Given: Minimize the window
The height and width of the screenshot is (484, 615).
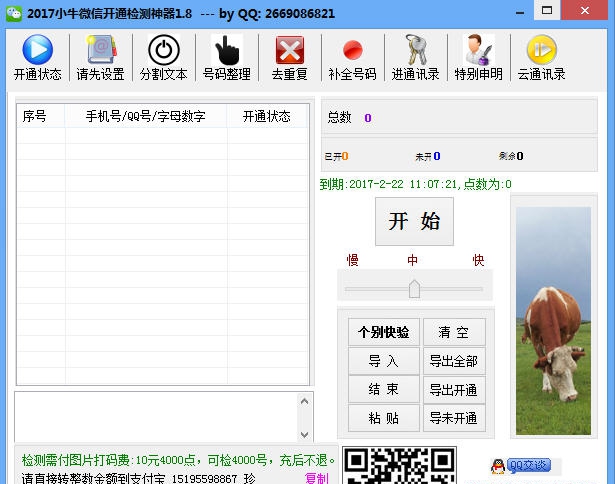Looking at the screenshot, I should (x=520, y=13).
